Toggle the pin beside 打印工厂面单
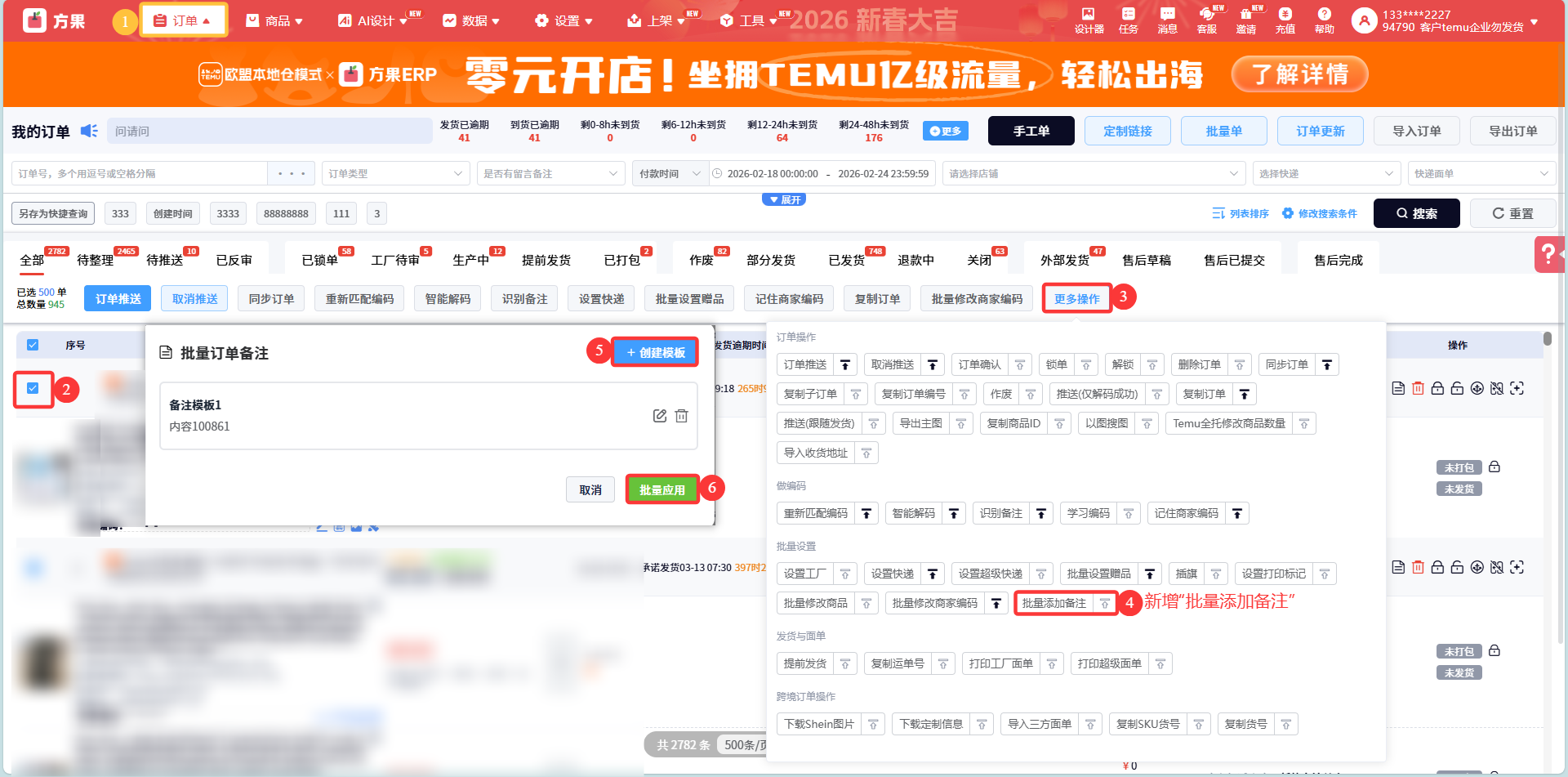Viewport: 1568px width, 777px height. pos(1052,663)
